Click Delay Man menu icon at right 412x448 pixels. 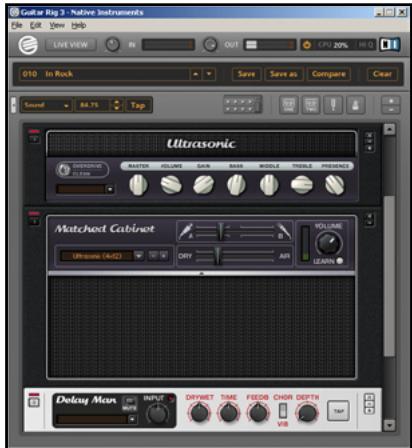click(x=369, y=404)
